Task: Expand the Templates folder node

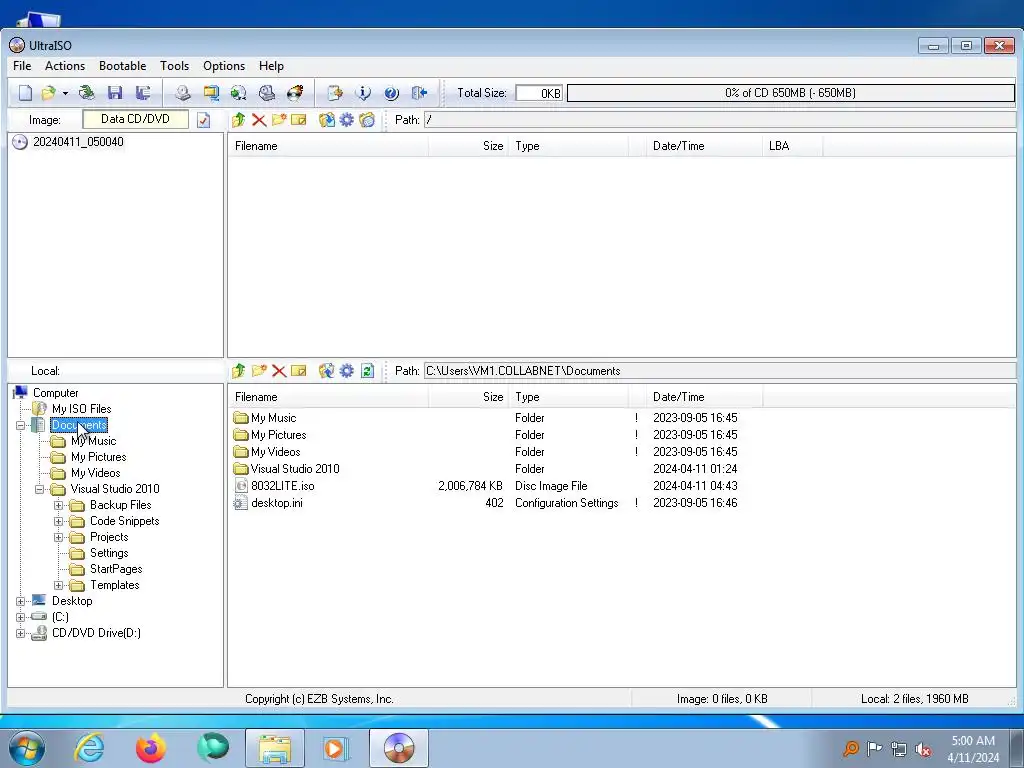Action: tap(58, 585)
